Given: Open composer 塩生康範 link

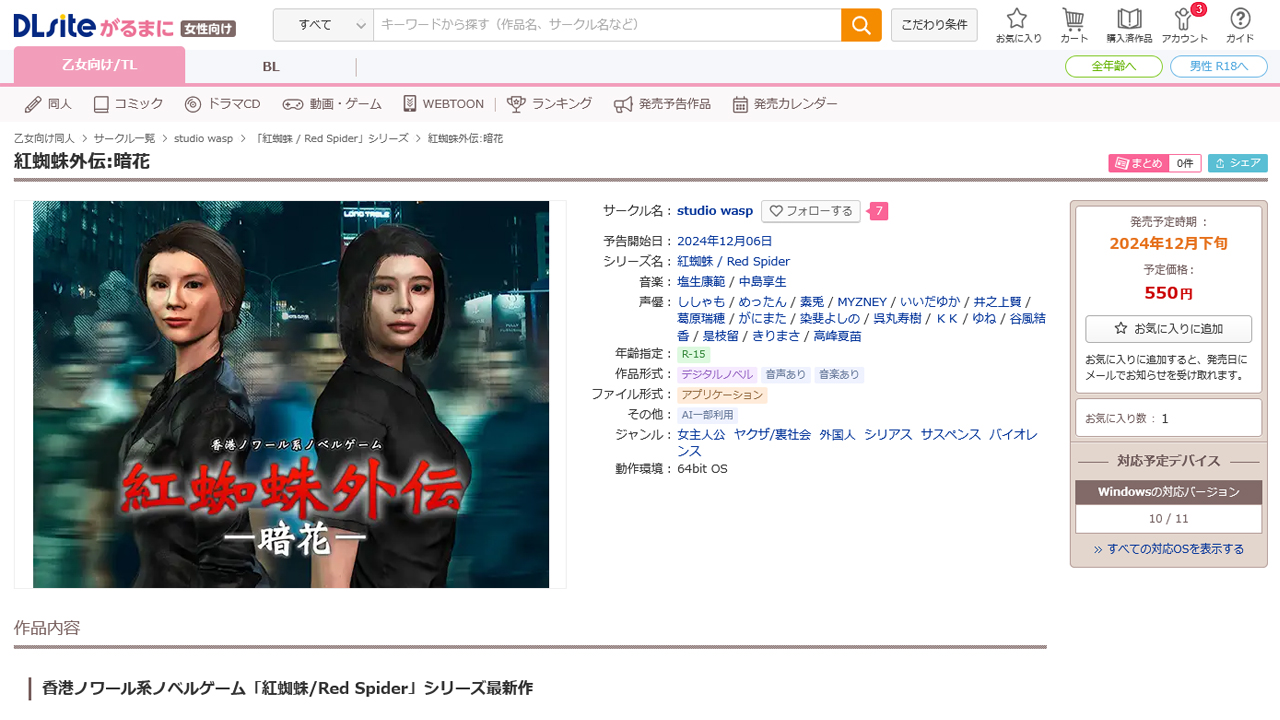Looking at the screenshot, I should point(701,282).
